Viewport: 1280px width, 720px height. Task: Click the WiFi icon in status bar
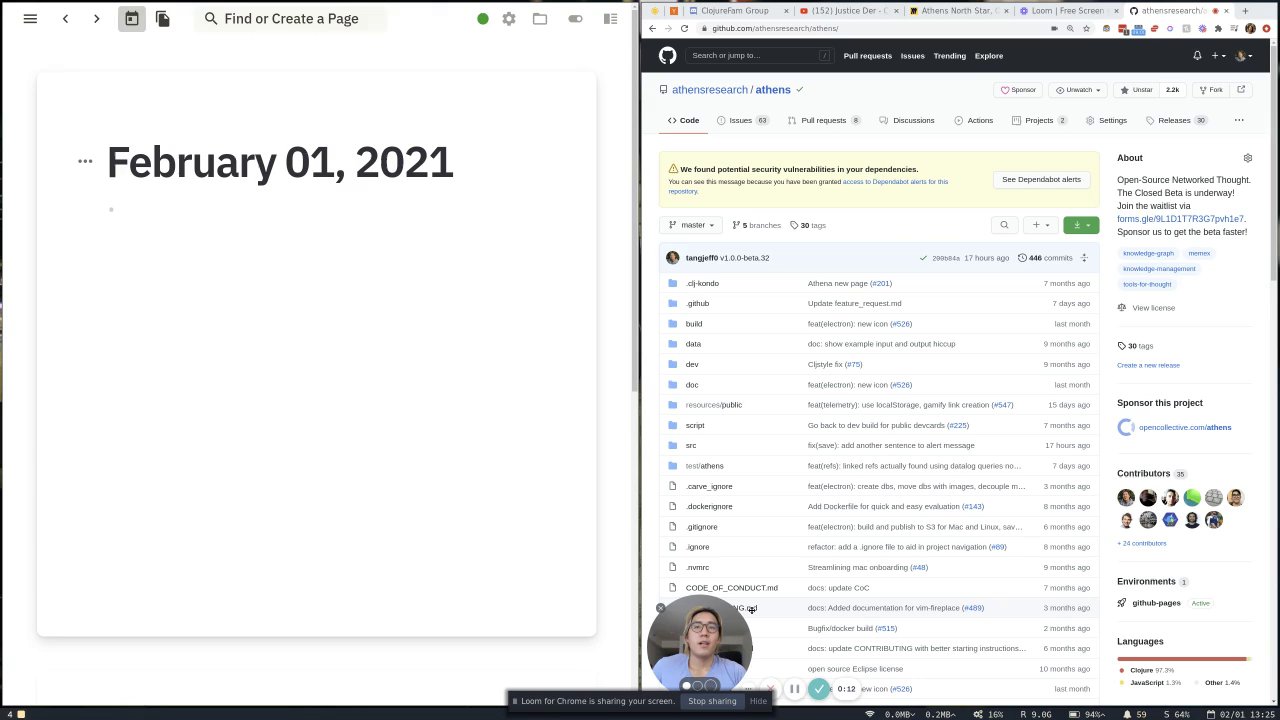869,714
